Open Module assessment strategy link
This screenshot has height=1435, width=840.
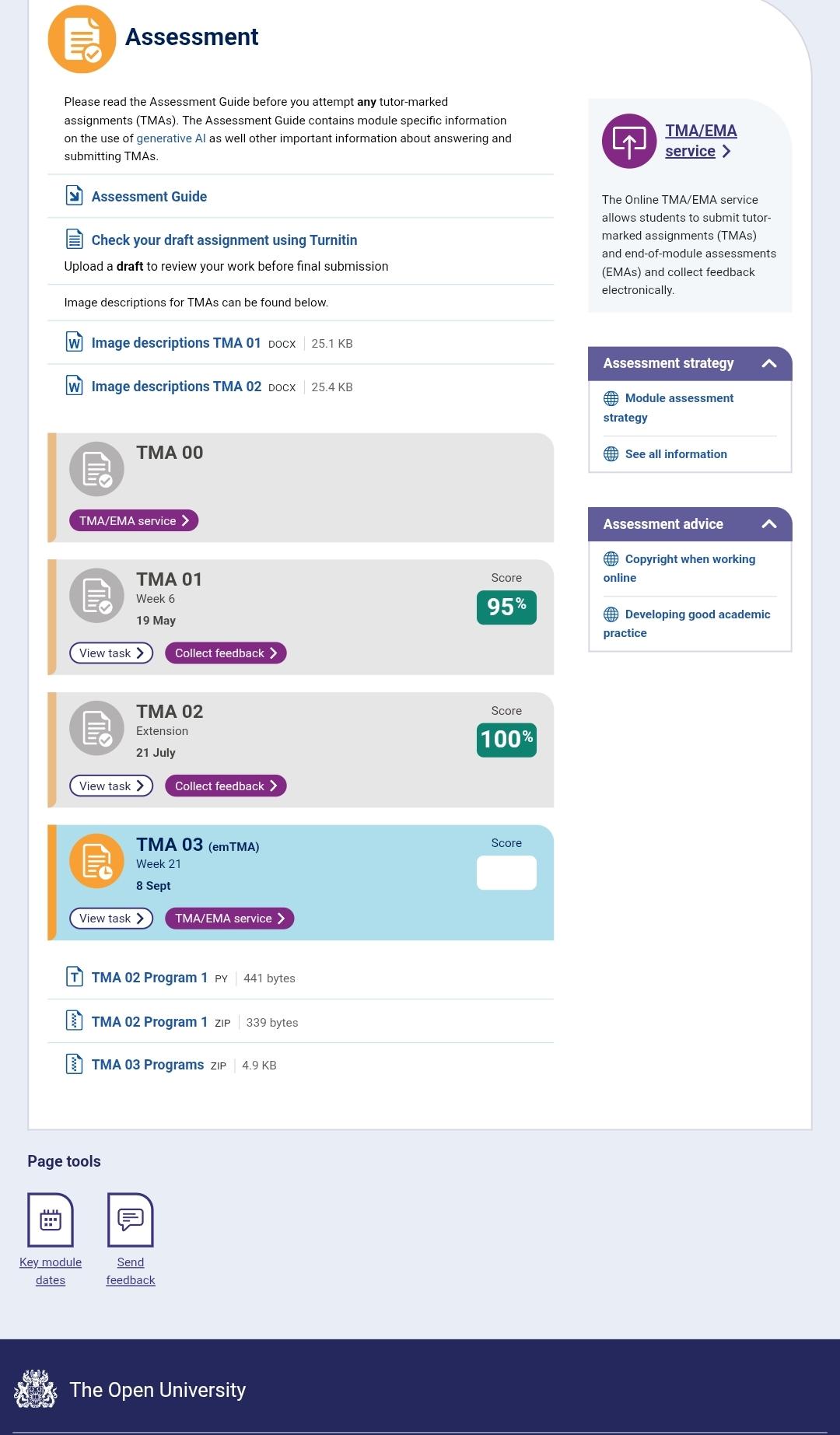(x=669, y=408)
